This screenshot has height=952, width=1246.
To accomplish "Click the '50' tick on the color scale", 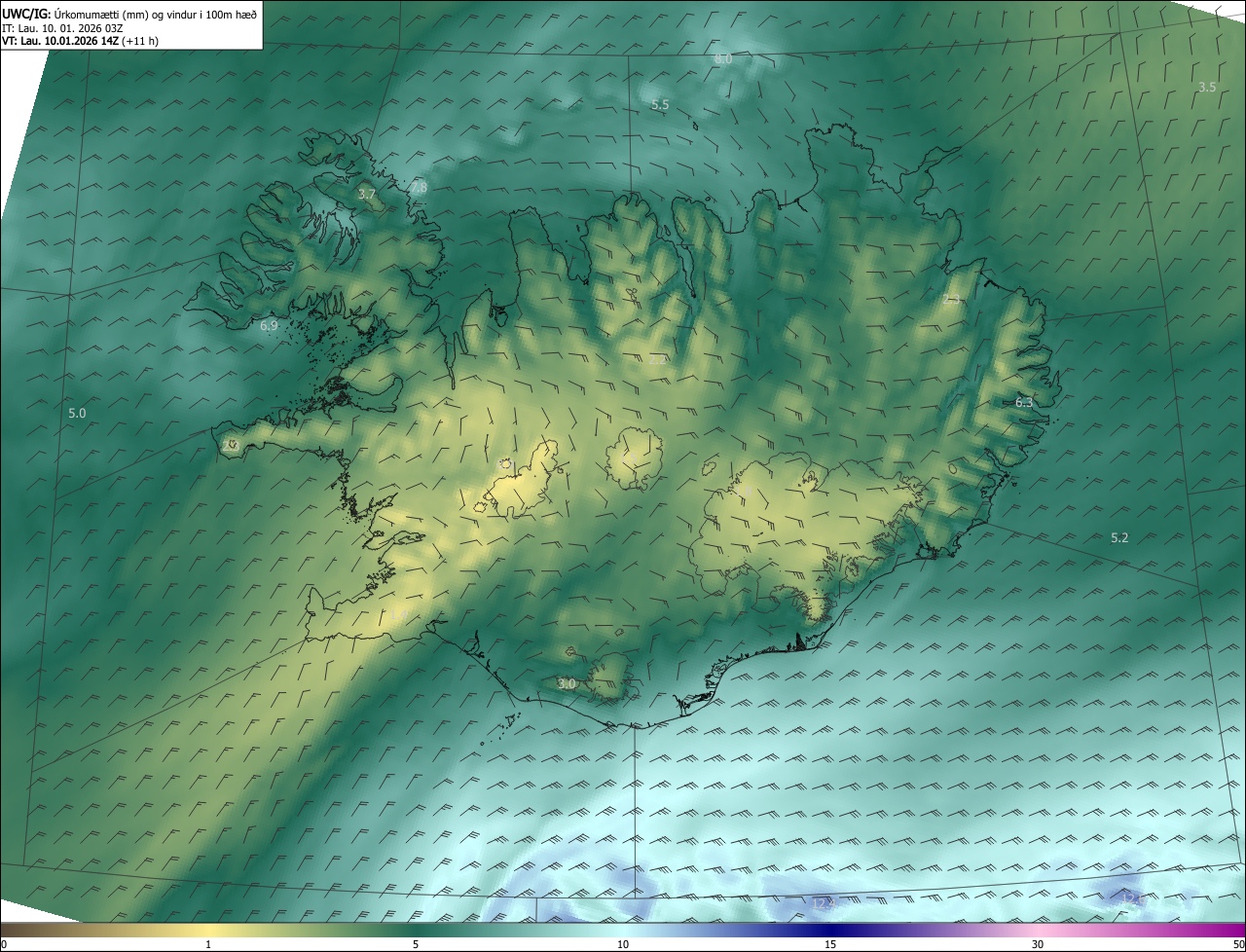I will tap(1238, 944).
